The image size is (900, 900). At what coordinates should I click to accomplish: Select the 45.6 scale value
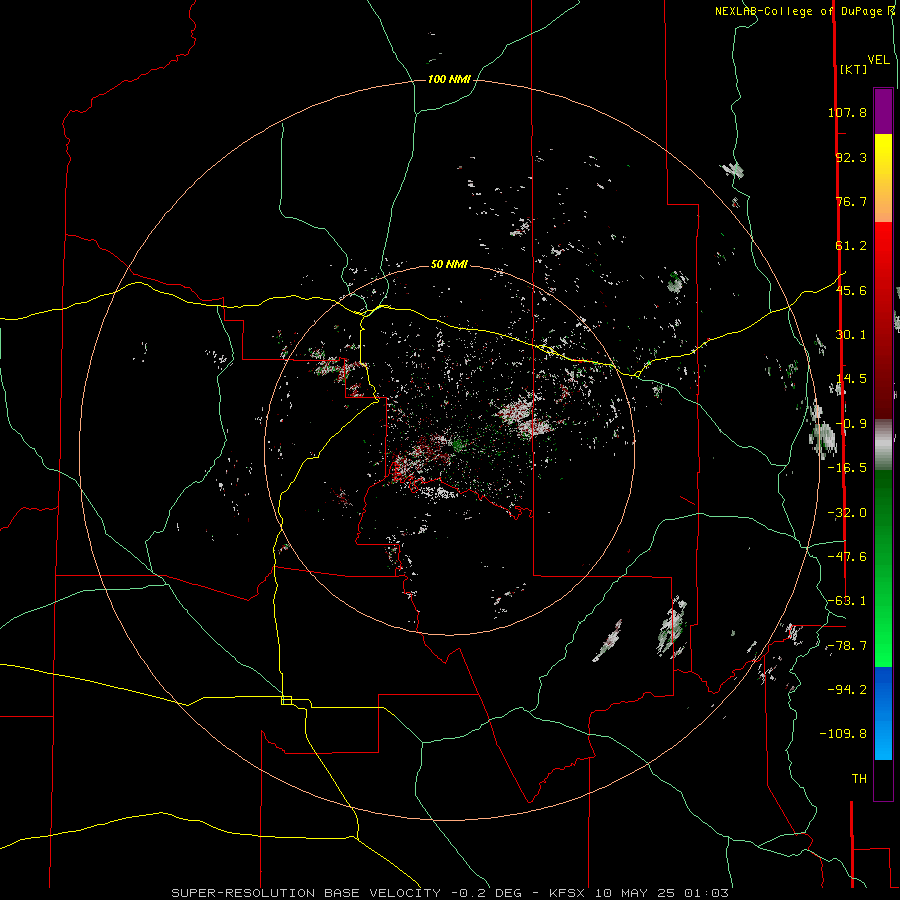851,290
